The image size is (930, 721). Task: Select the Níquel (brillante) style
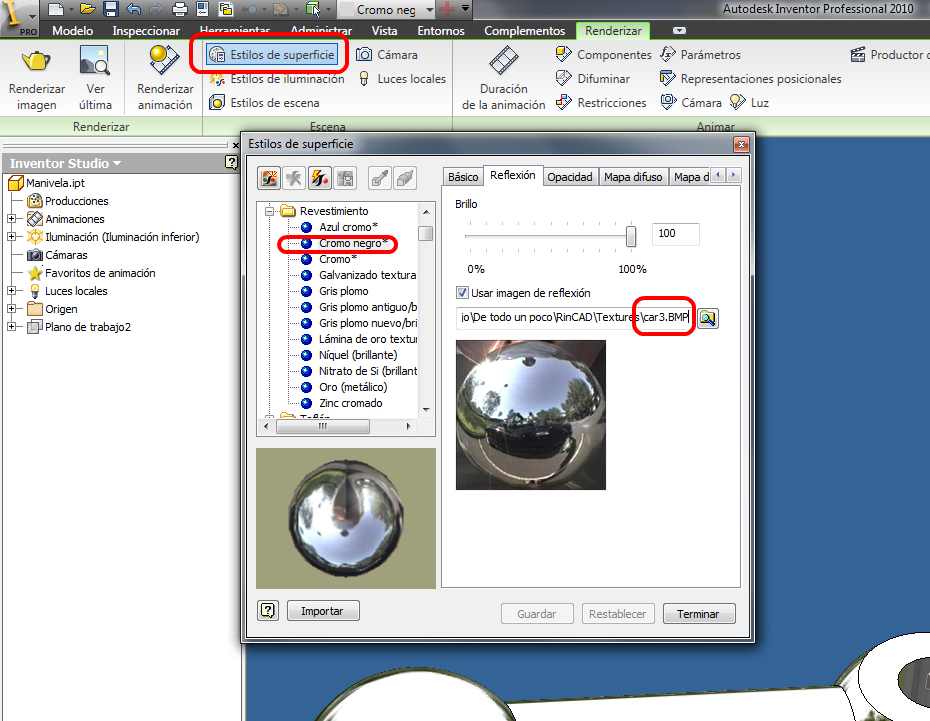357,355
